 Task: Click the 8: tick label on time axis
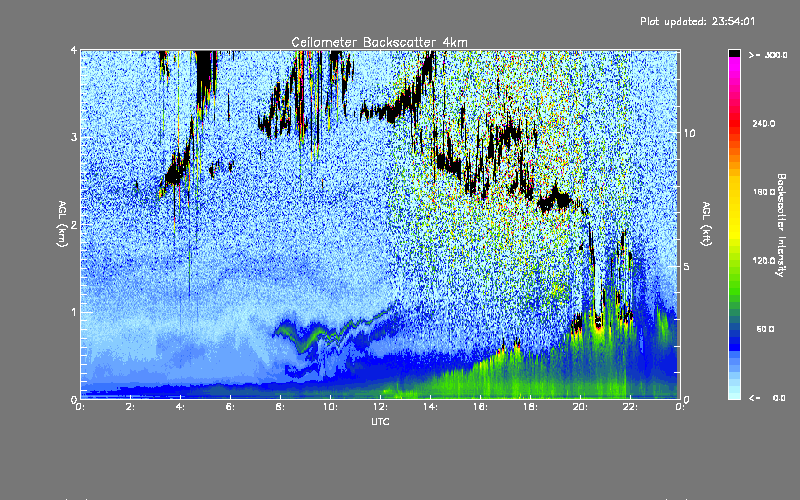[280, 407]
